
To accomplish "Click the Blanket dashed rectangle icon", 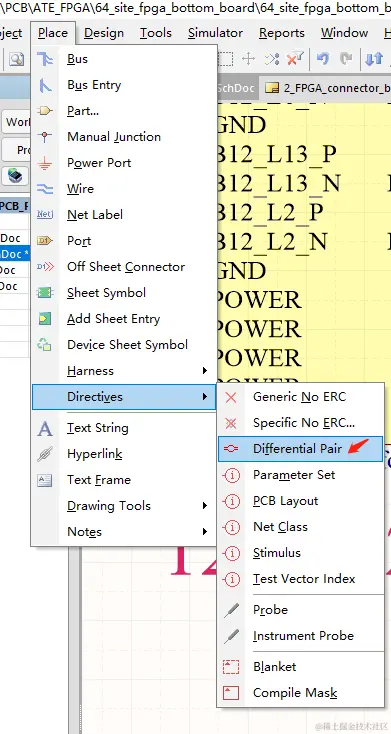I will pyautogui.click(x=231, y=667).
